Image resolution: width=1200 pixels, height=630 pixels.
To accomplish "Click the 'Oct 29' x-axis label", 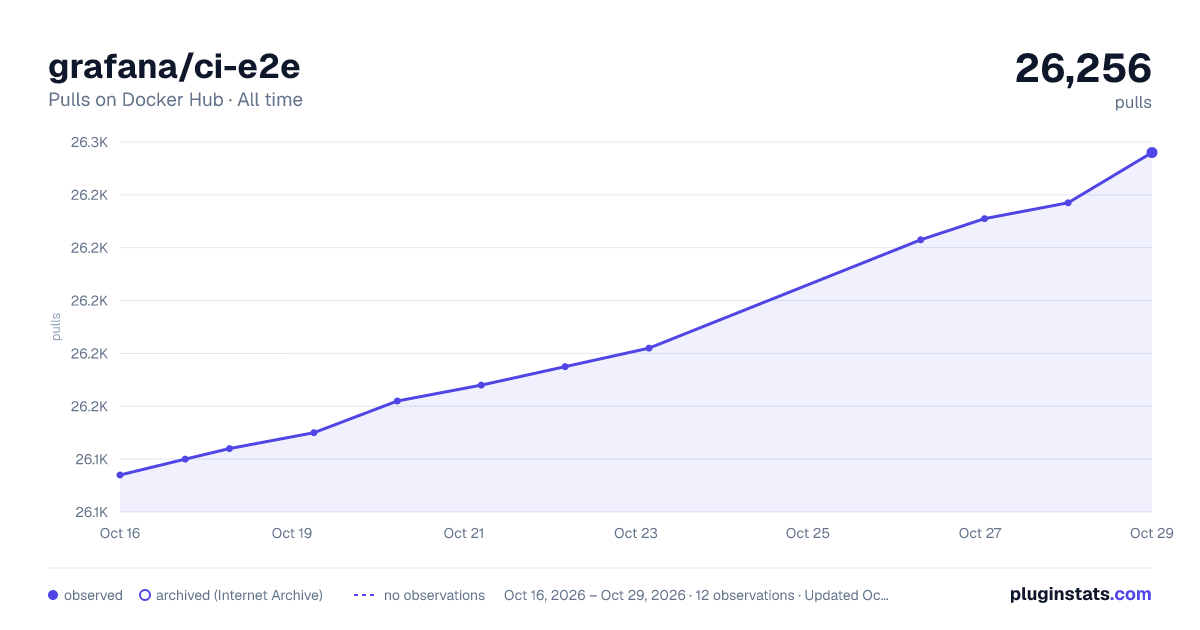I will tap(1150, 533).
